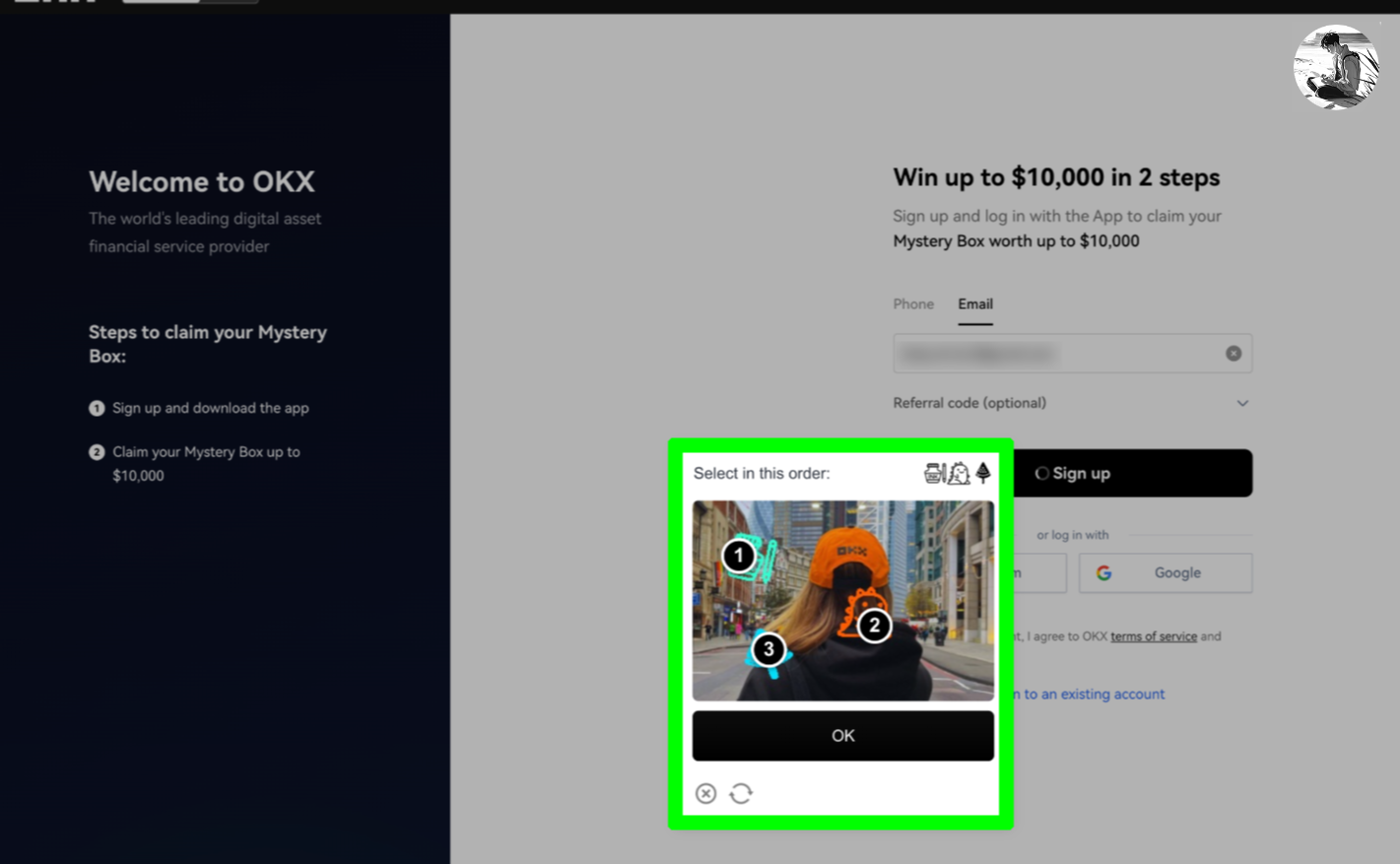This screenshot has width=1400, height=864.
Task: Refresh the captcha puzzle
Action: [741, 793]
